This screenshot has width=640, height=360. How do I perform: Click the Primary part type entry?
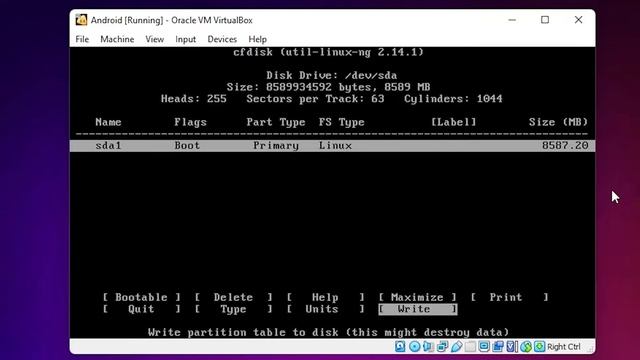click(x=276, y=146)
